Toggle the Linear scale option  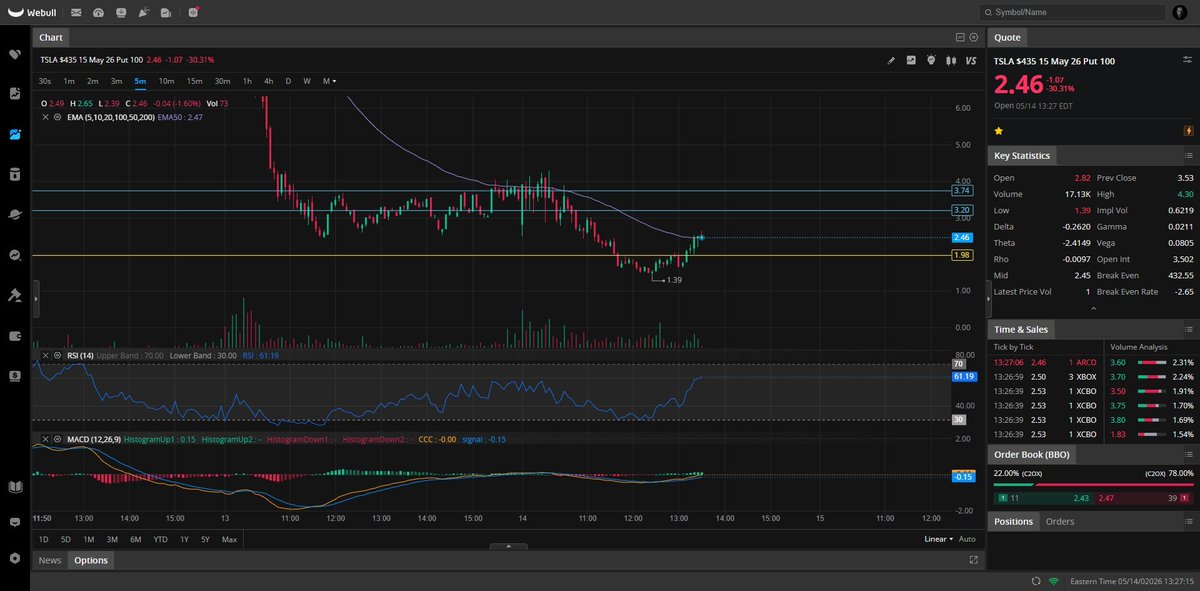click(x=938, y=539)
